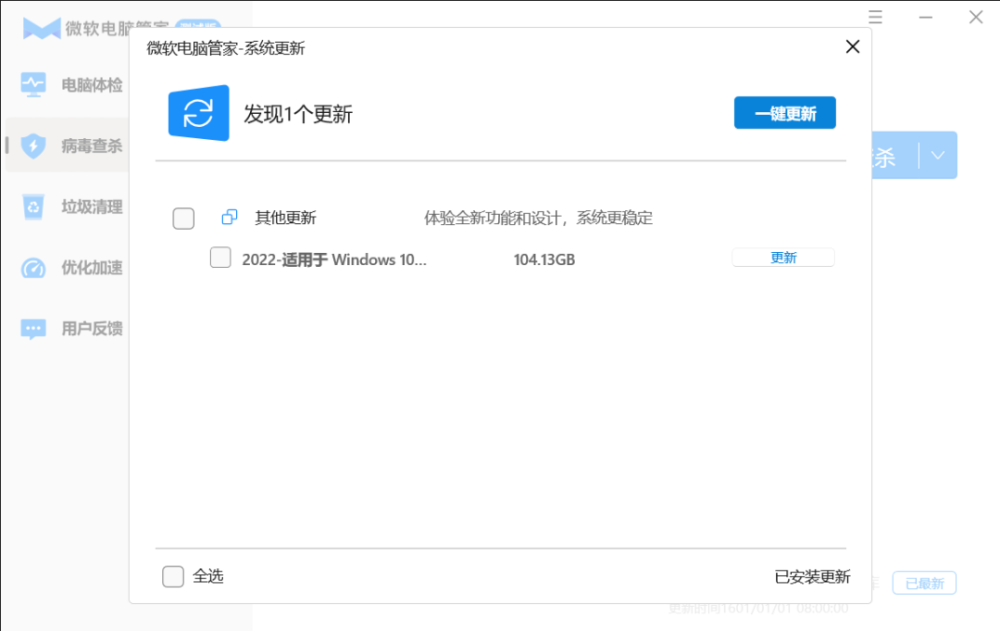Viewport: 1000px width, 631px height.
Task: Tick the 2022-适用于 Windows 10 update checkbox
Action: coord(220,258)
